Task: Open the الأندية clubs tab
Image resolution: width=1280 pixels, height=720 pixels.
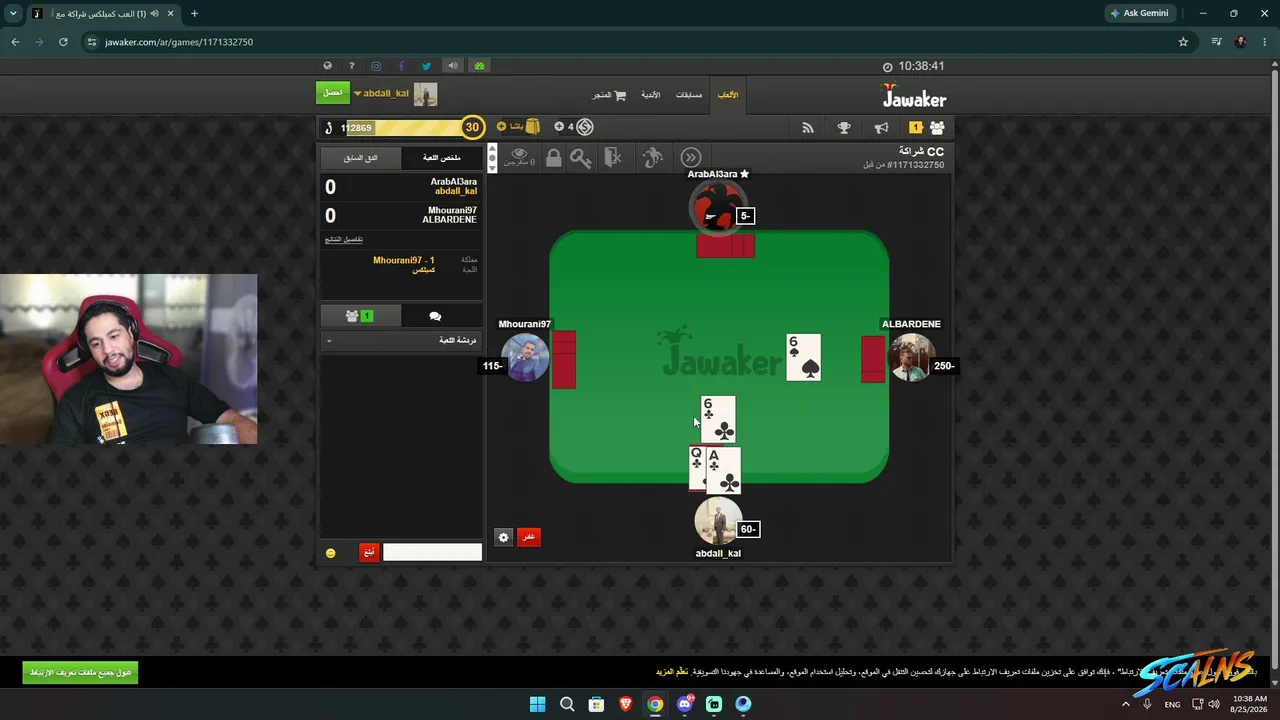Action: [651, 95]
